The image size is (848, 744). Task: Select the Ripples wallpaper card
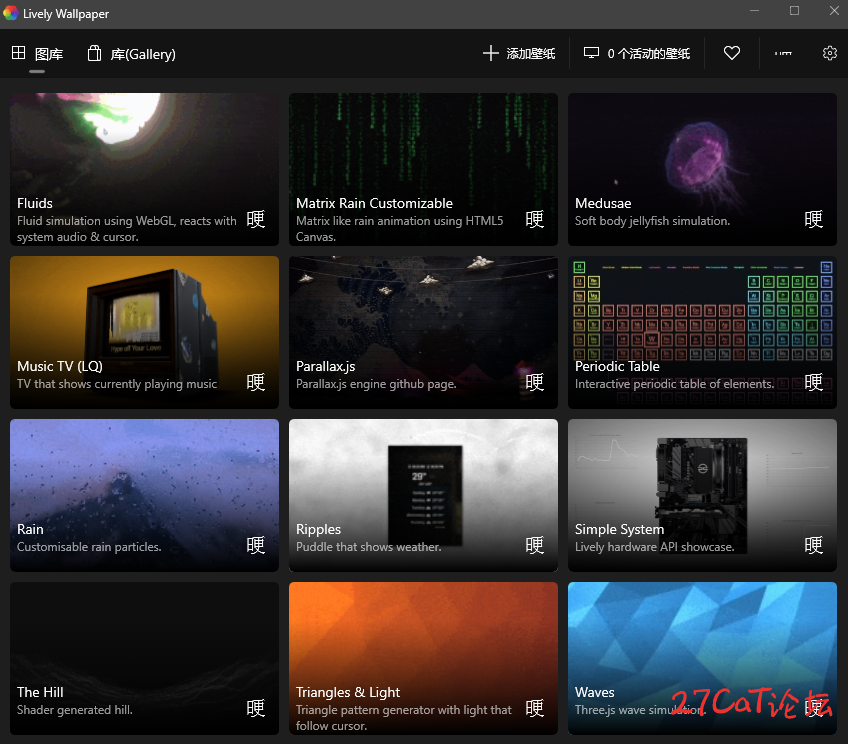coord(423,495)
